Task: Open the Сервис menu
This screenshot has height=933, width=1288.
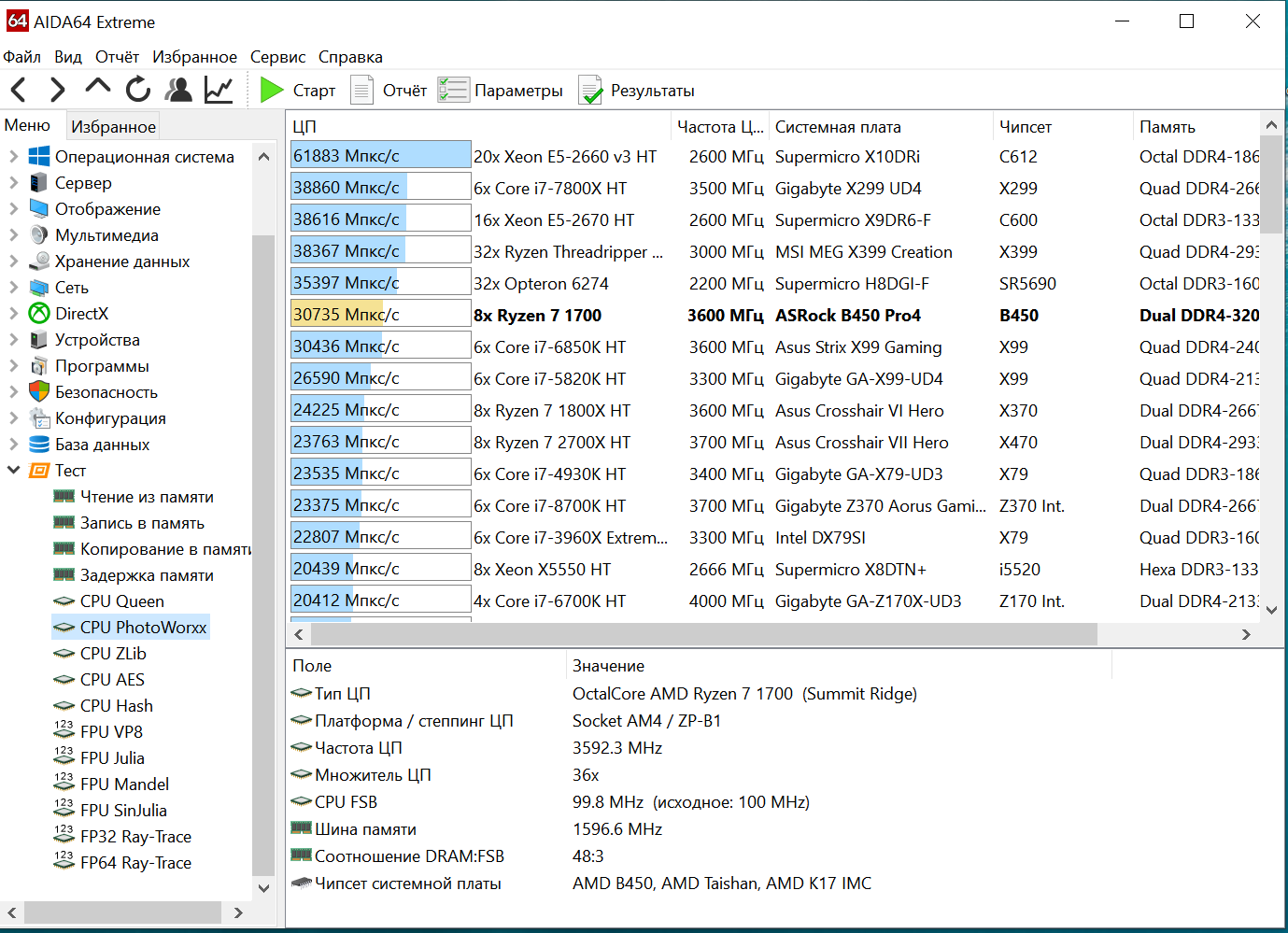Action: pyautogui.click(x=277, y=57)
